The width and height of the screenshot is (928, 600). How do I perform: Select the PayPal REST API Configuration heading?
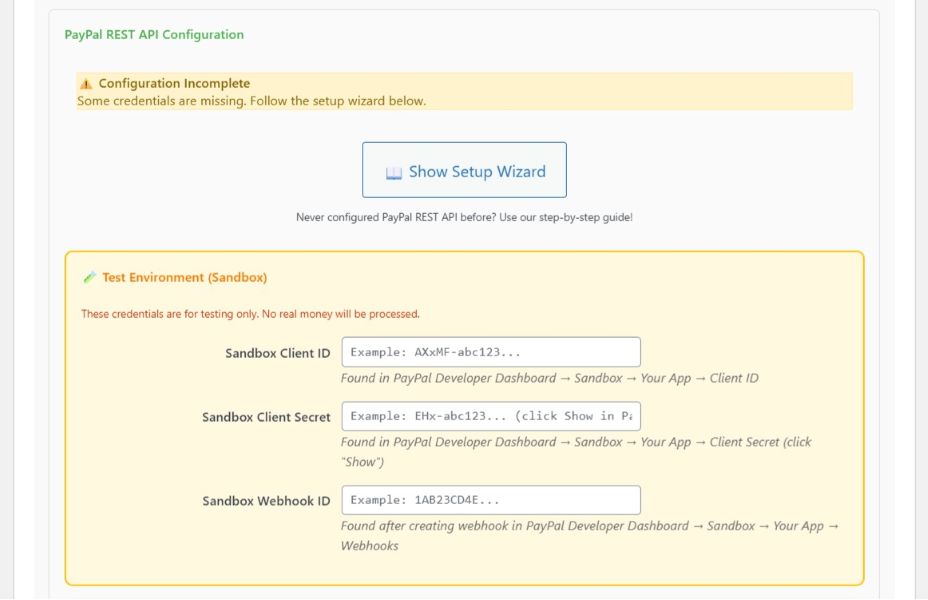[153, 34]
